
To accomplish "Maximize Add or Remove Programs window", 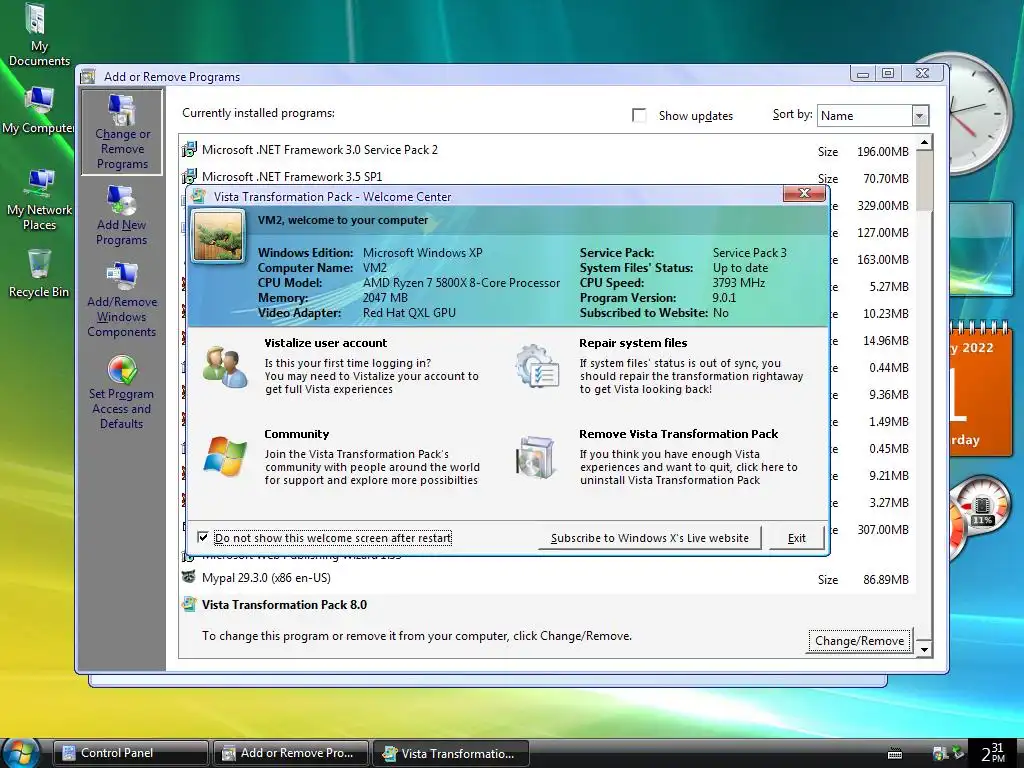I will (888, 73).
